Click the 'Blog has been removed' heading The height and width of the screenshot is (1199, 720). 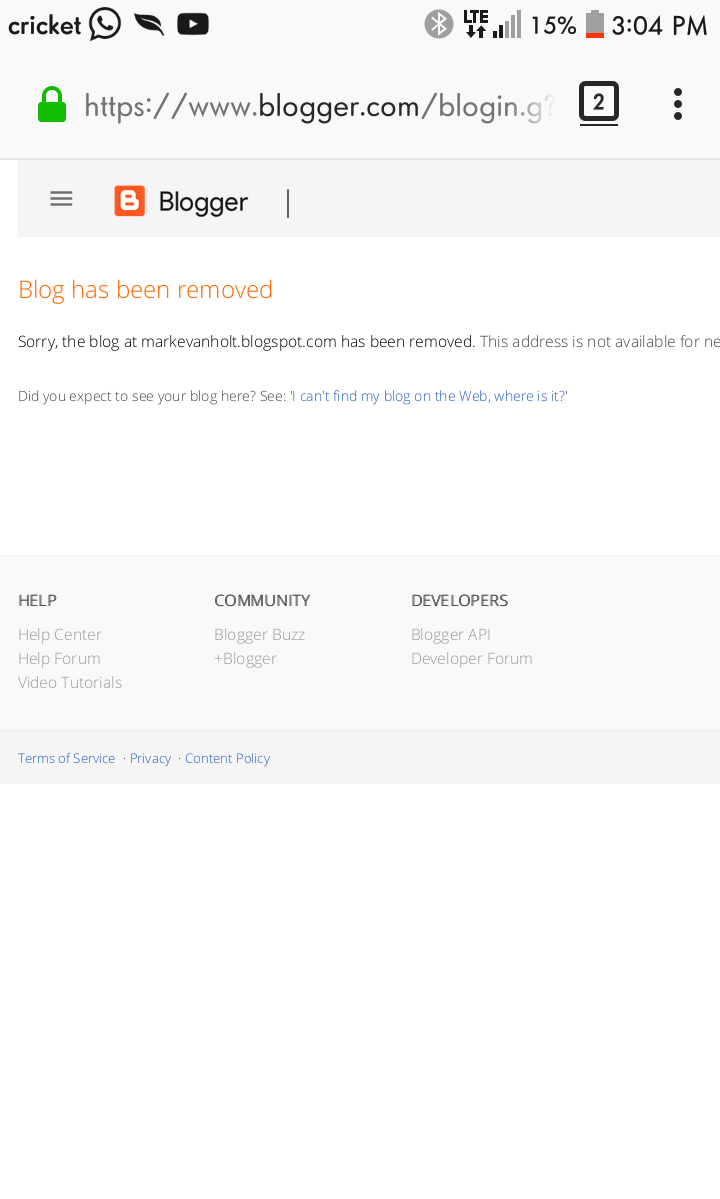pos(145,290)
